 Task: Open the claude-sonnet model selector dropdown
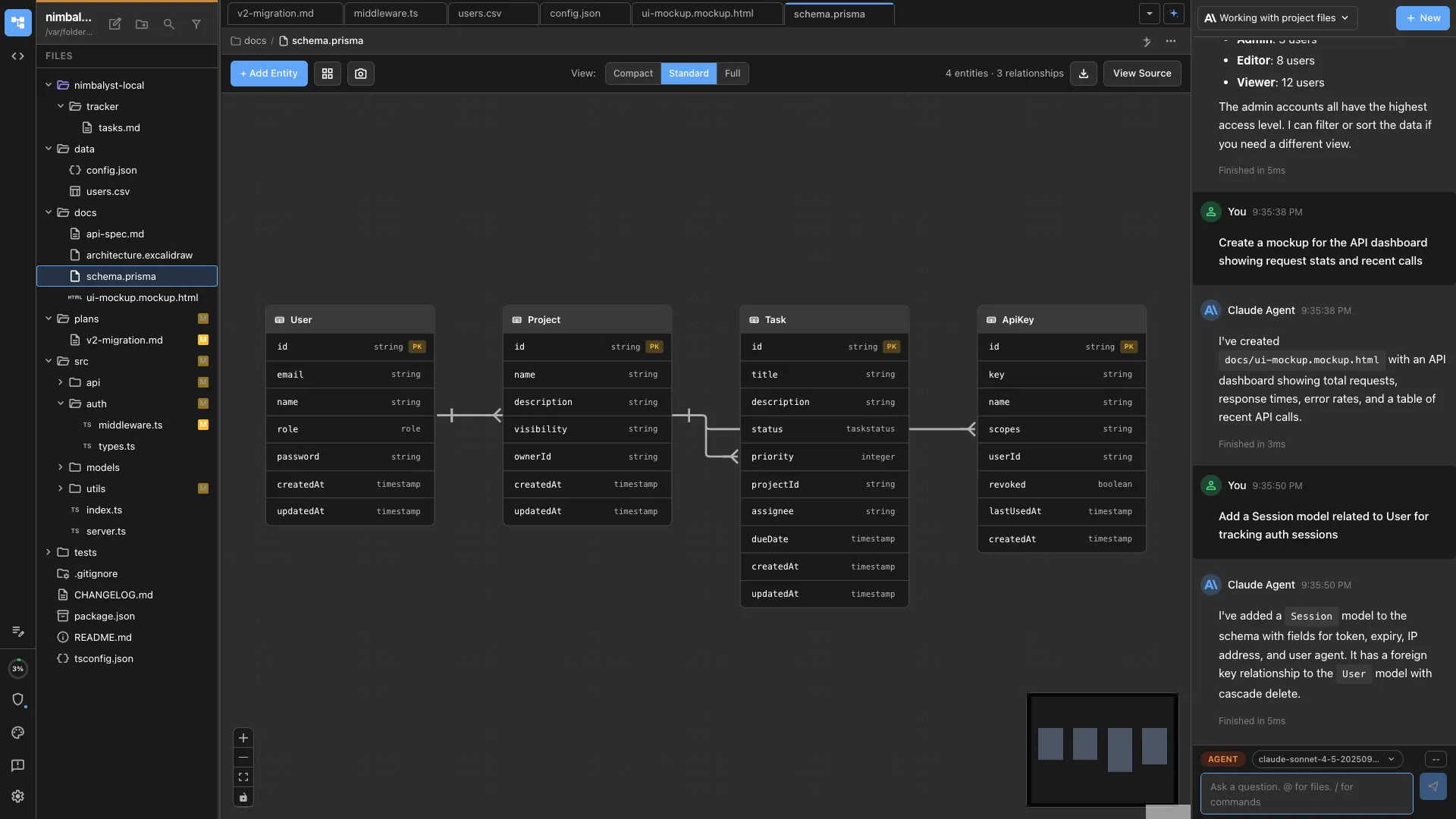coord(1326,758)
